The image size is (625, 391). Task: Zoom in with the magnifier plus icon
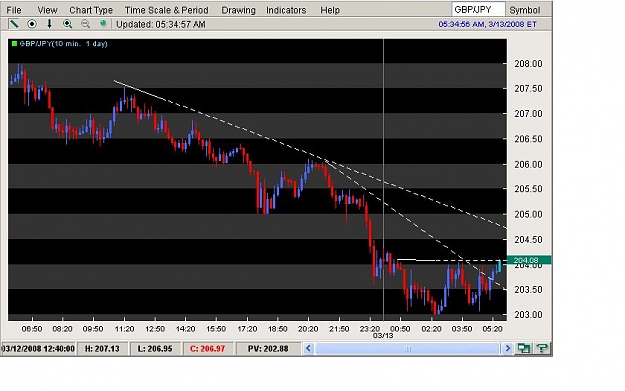67,24
